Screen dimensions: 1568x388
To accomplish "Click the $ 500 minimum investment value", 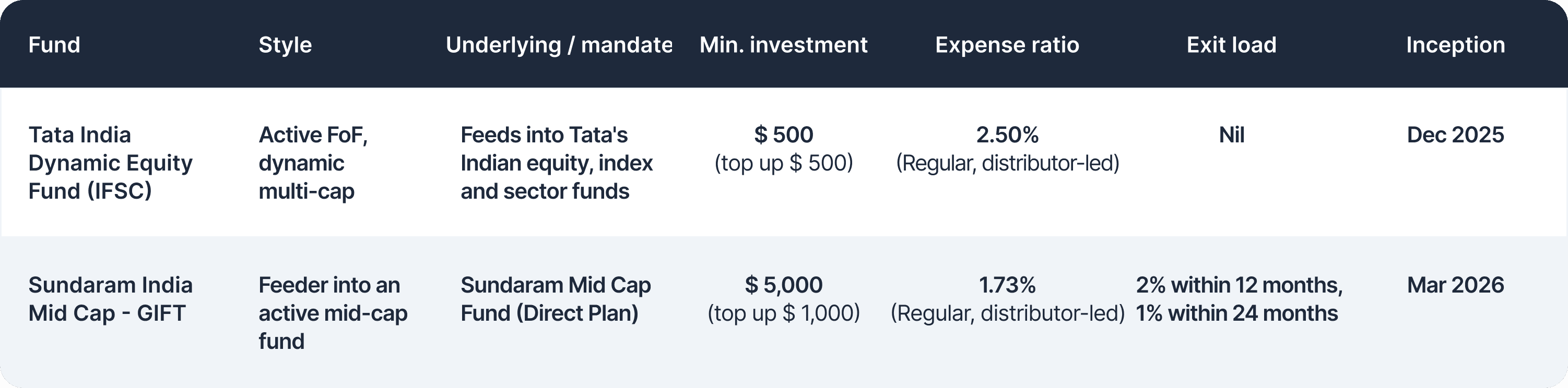I will point(783,135).
